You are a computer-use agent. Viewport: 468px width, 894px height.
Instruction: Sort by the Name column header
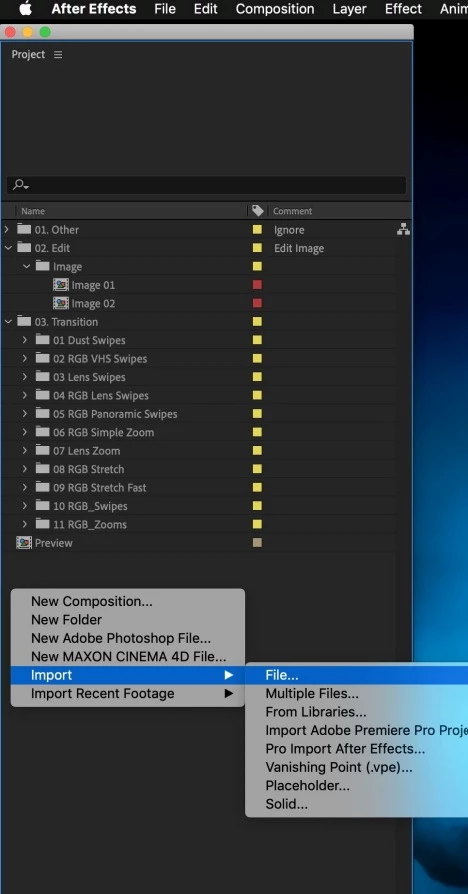tap(33, 211)
